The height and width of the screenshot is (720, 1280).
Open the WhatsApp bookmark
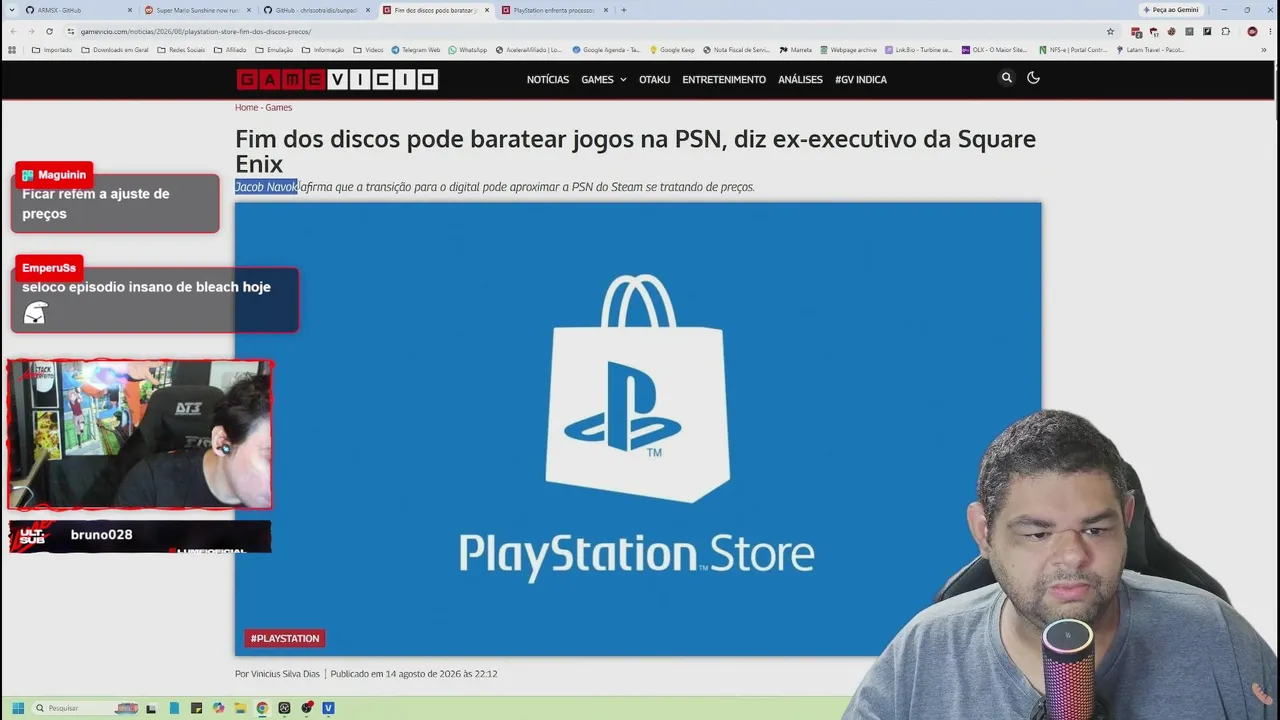click(x=468, y=50)
